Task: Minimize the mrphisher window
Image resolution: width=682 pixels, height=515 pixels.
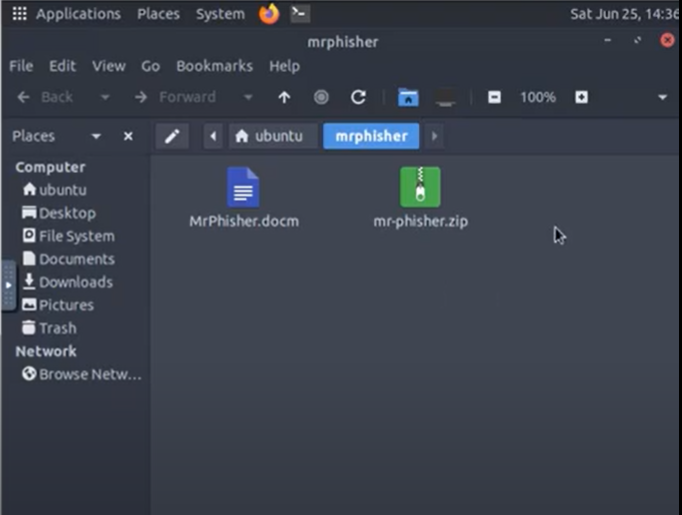Action: 608,40
